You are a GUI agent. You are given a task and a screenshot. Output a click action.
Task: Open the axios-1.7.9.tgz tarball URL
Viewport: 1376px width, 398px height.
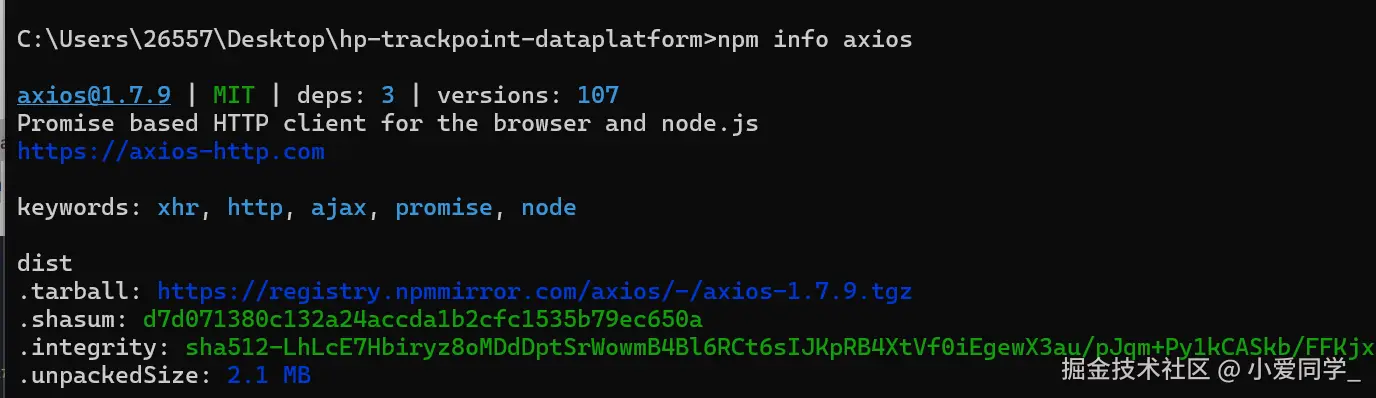coord(535,292)
